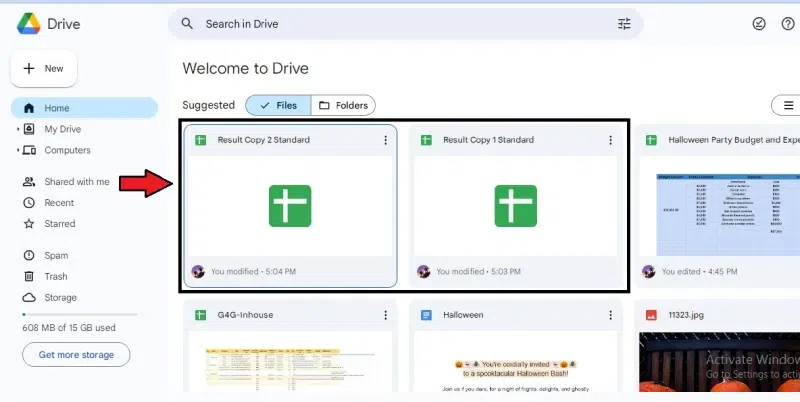Viewport: 800px width, 402px height.
Task: Open the offline ready status icon
Action: click(x=759, y=23)
